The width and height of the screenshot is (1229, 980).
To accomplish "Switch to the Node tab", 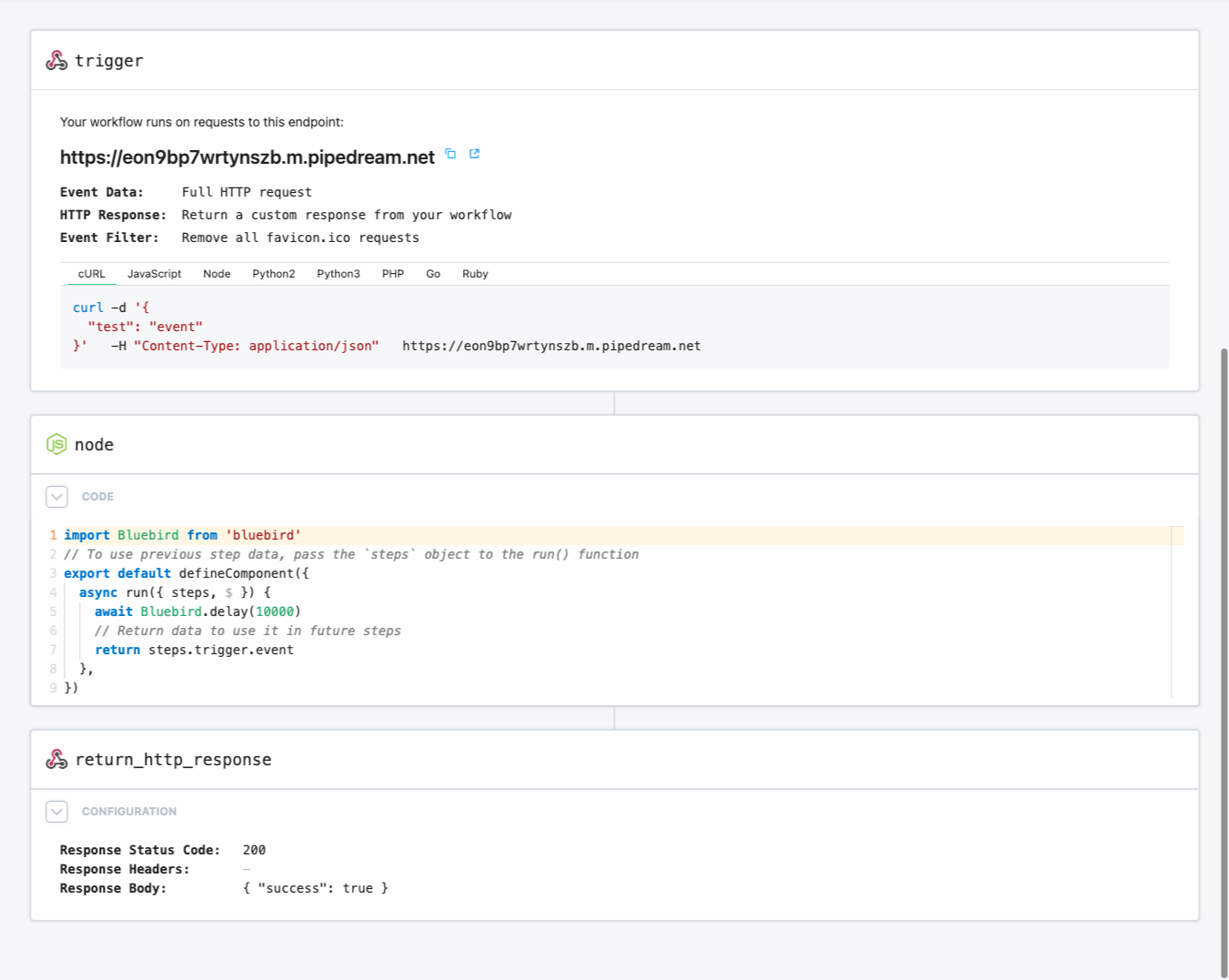I will [x=217, y=274].
